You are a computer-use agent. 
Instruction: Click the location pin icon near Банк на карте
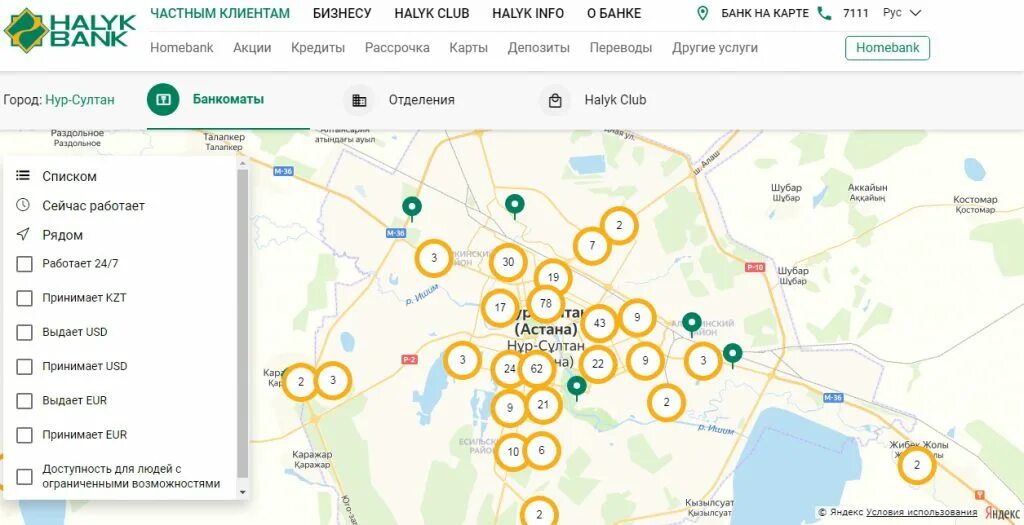(x=703, y=13)
